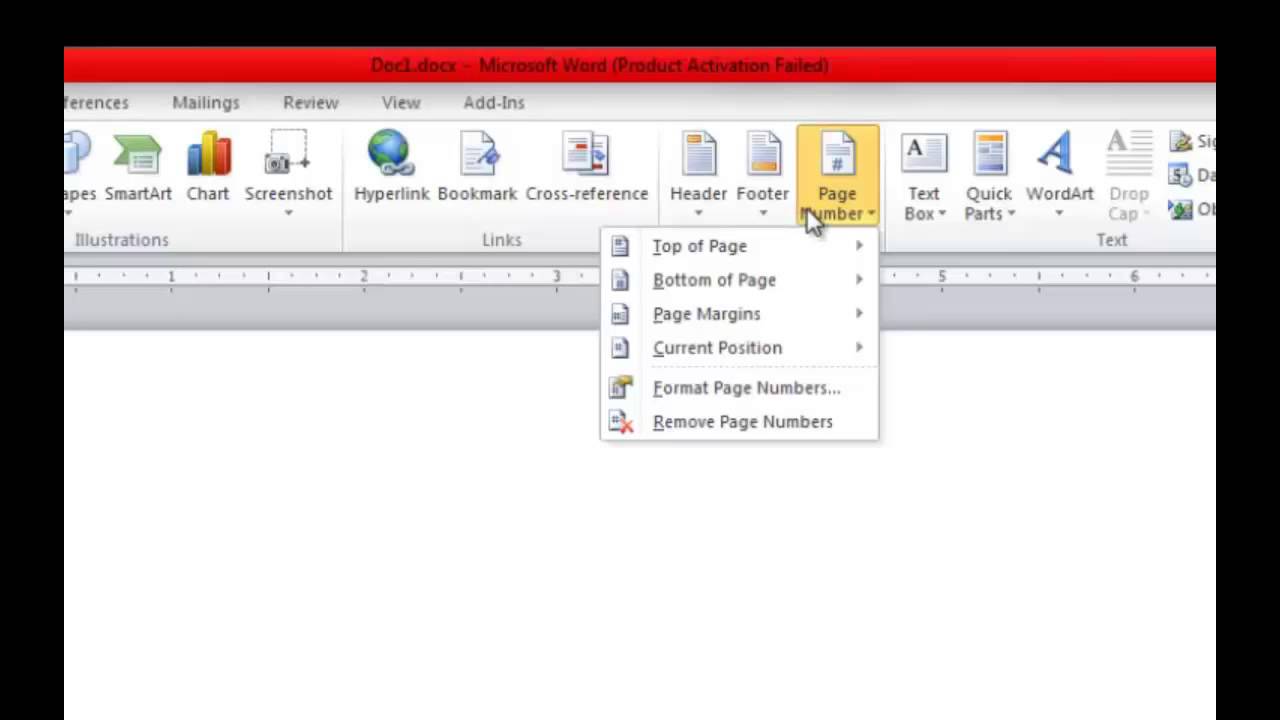Screen dimensions: 1280x720
Task: Click Format Page Numbers icon
Action: coord(621,387)
